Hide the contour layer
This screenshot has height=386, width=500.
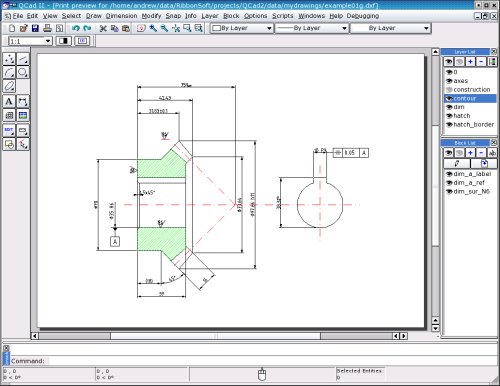(449, 98)
